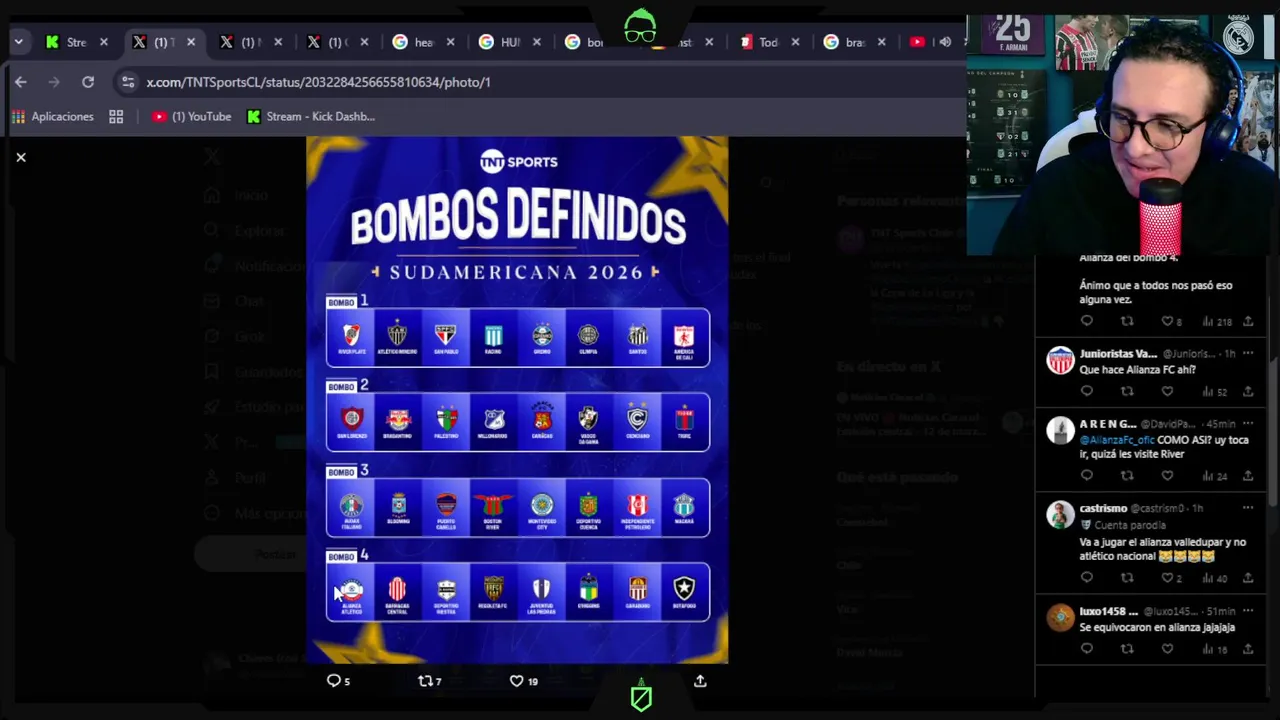Open the tab groups grid icon
This screenshot has width=1280, height=720.
point(116,117)
